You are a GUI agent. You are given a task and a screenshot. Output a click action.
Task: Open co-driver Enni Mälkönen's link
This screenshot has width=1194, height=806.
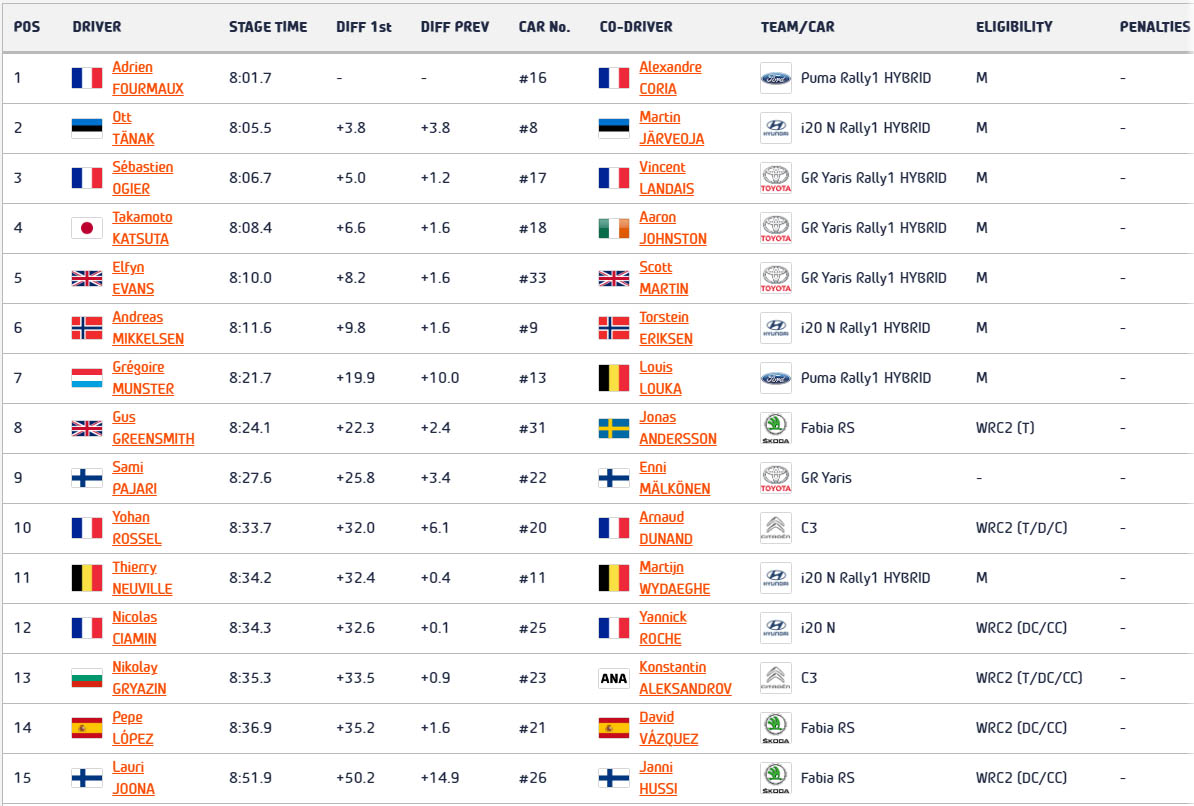coord(674,478)
